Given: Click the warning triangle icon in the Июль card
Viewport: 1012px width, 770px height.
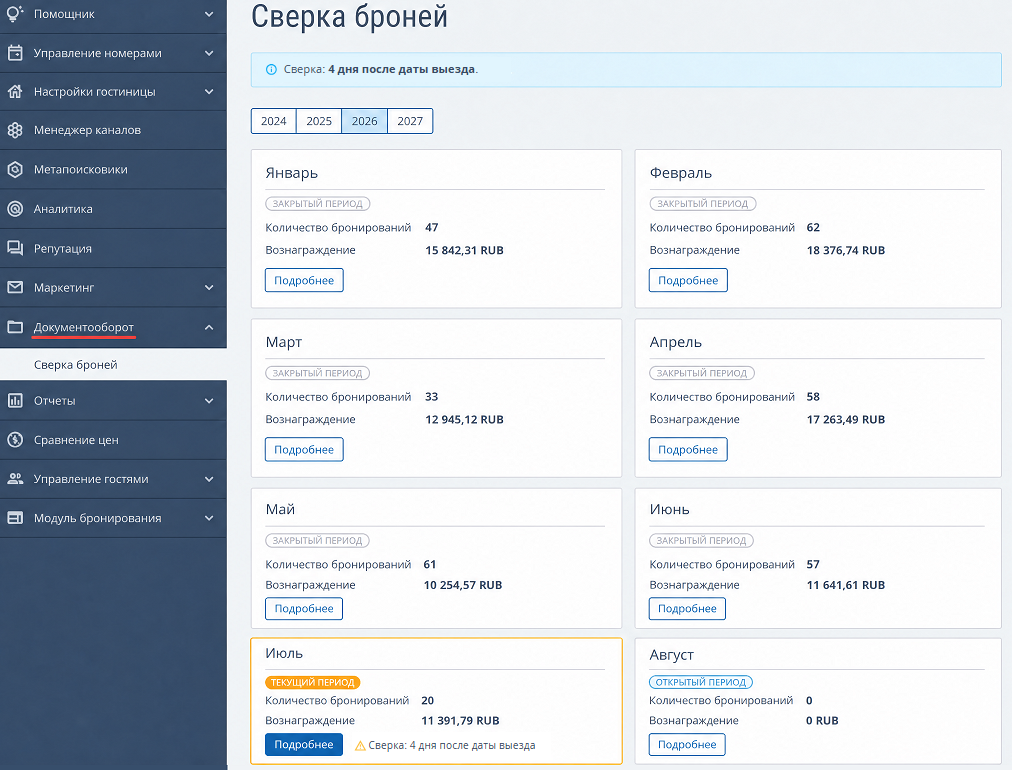Looking at the screenshot, I should pos(360,745).
